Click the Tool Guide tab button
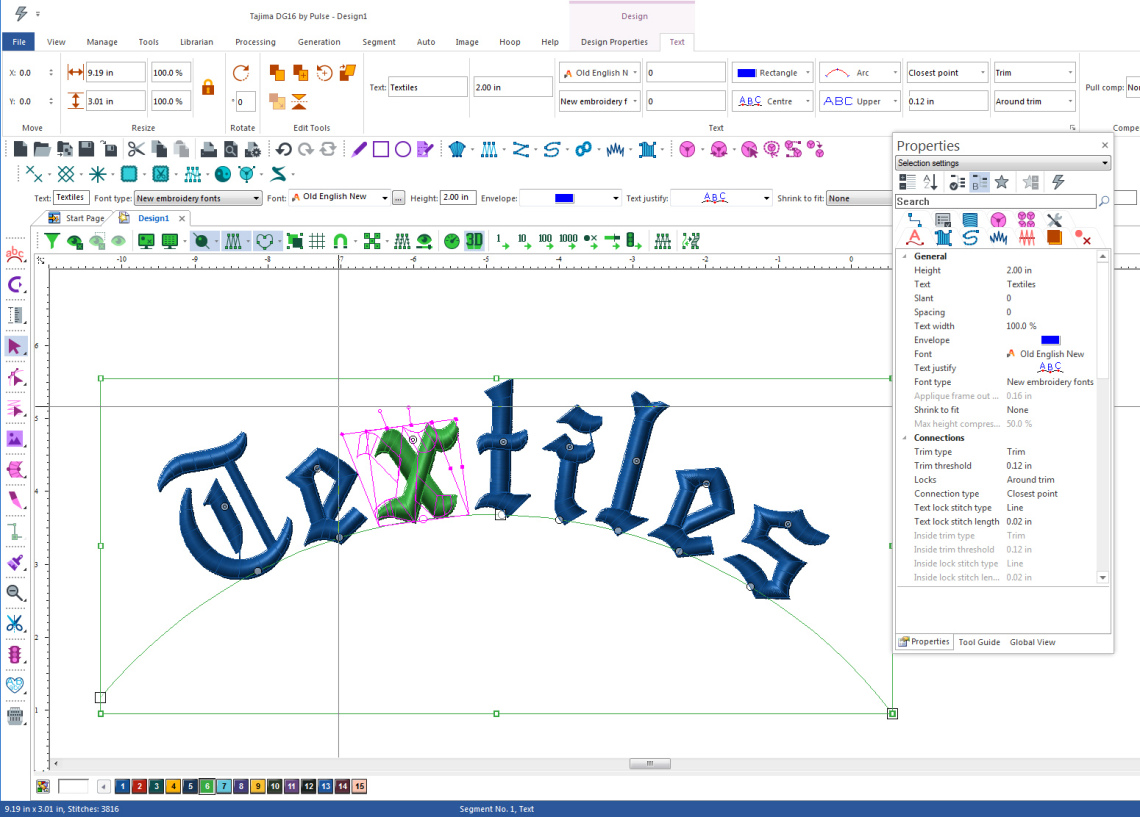The height and width of the screenshot is (817, 1140). [978, 642]
